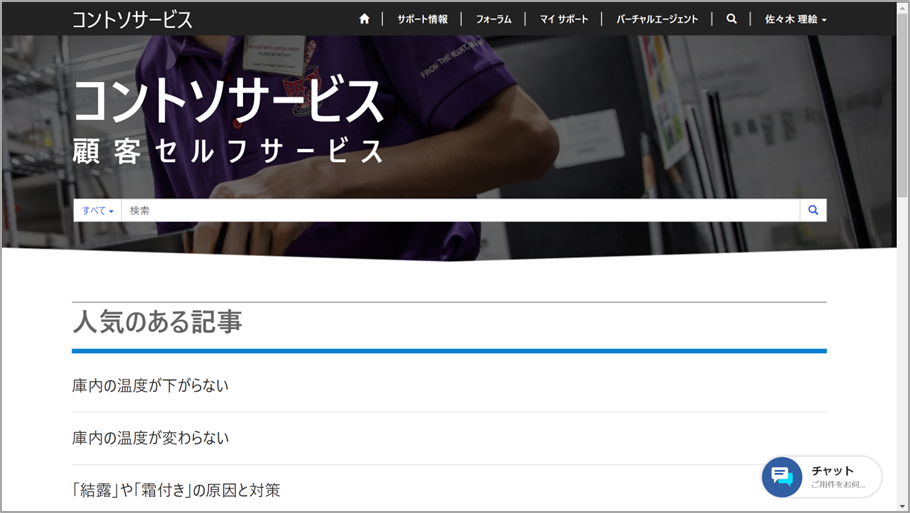Open the バーチャルエージェント menu item

657,19
